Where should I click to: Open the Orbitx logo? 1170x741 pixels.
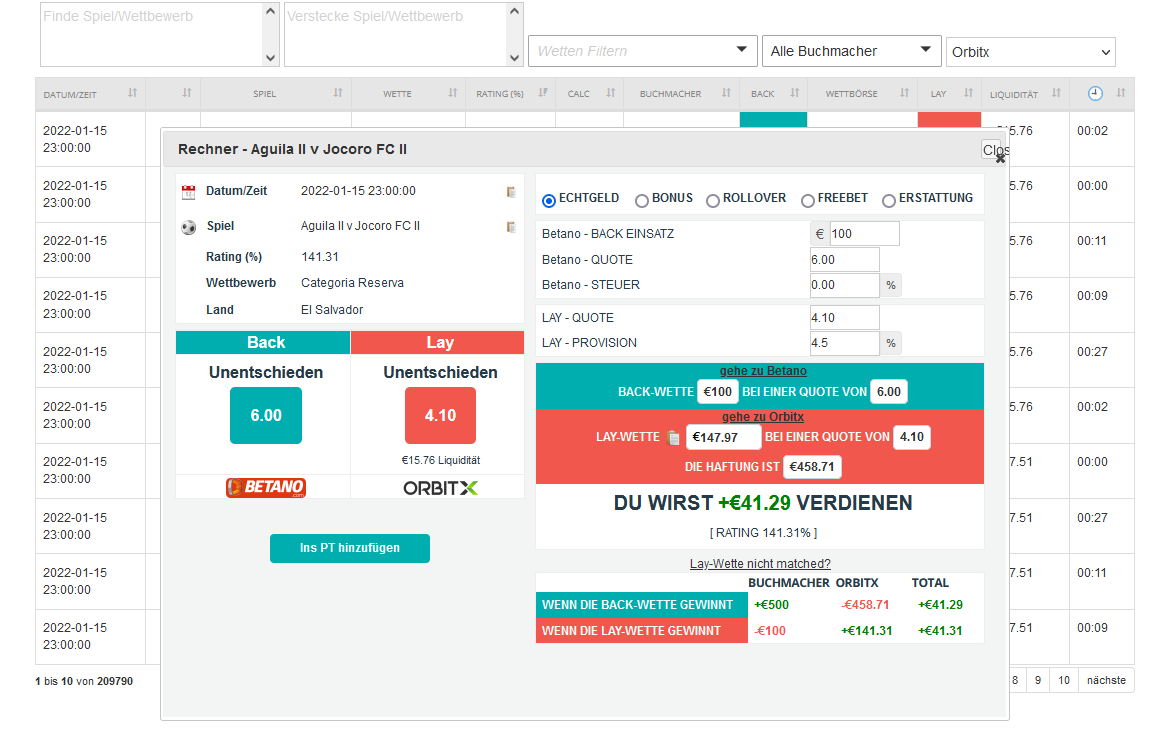(440, 488)
